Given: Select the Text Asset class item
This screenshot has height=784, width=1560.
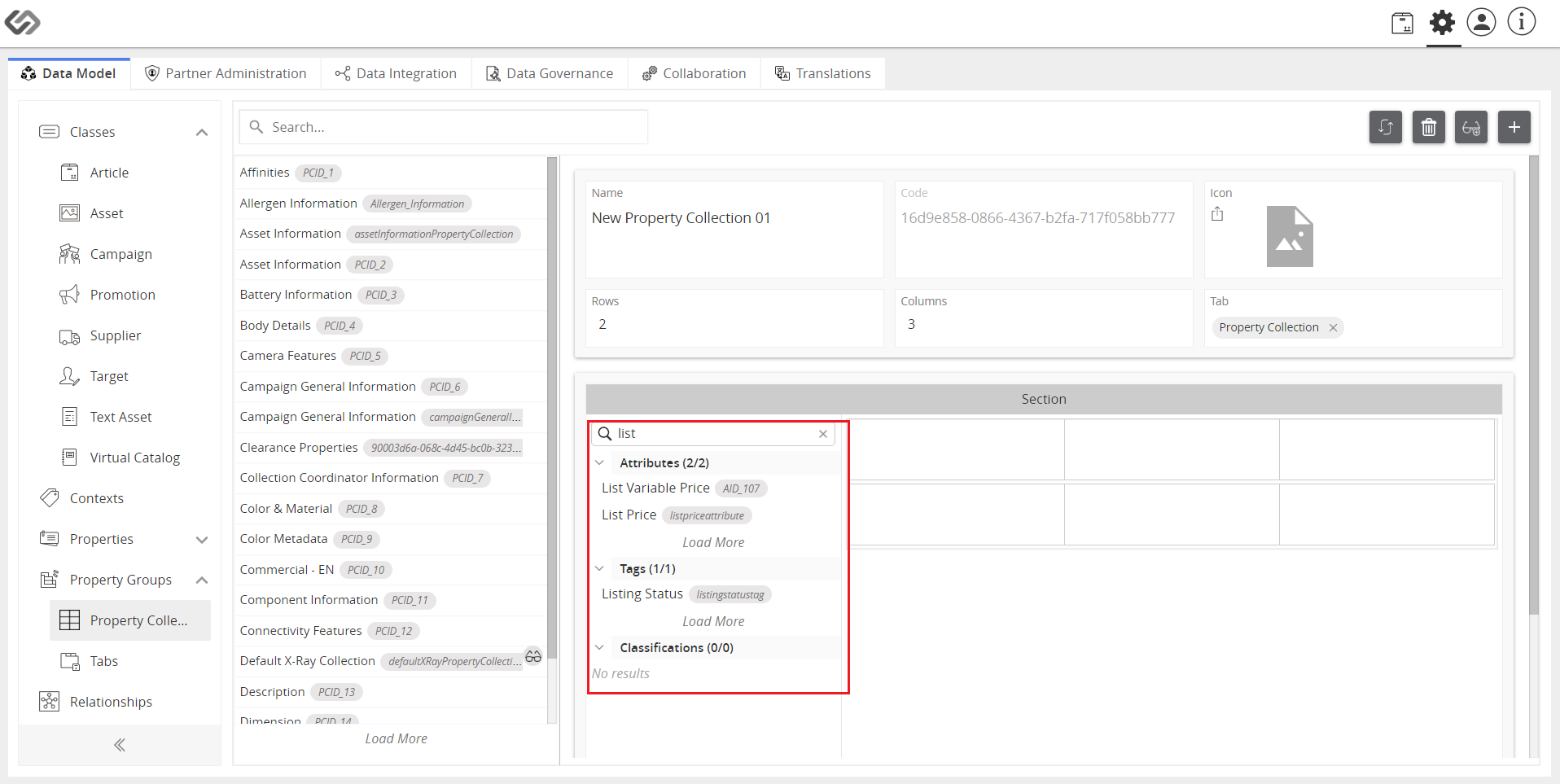Looking at the screenshot, I should [130, 417].
